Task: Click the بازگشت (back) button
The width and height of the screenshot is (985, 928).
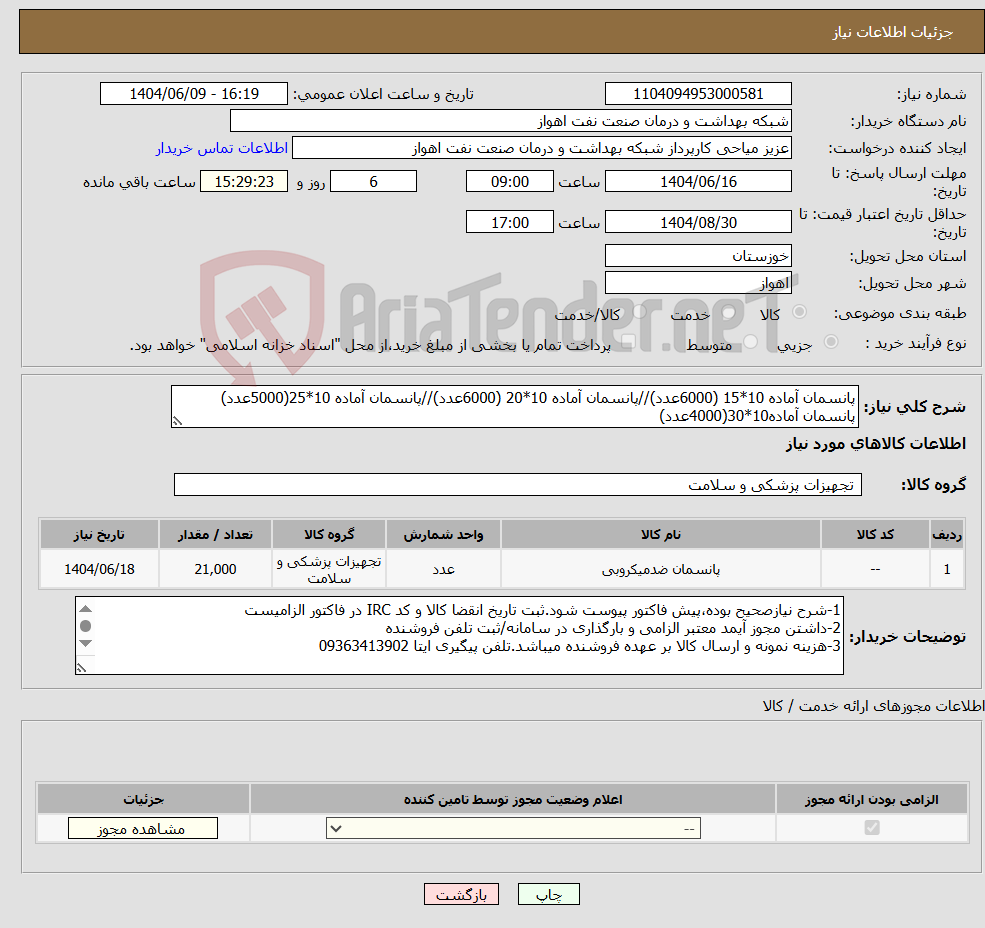Action: 461,894
